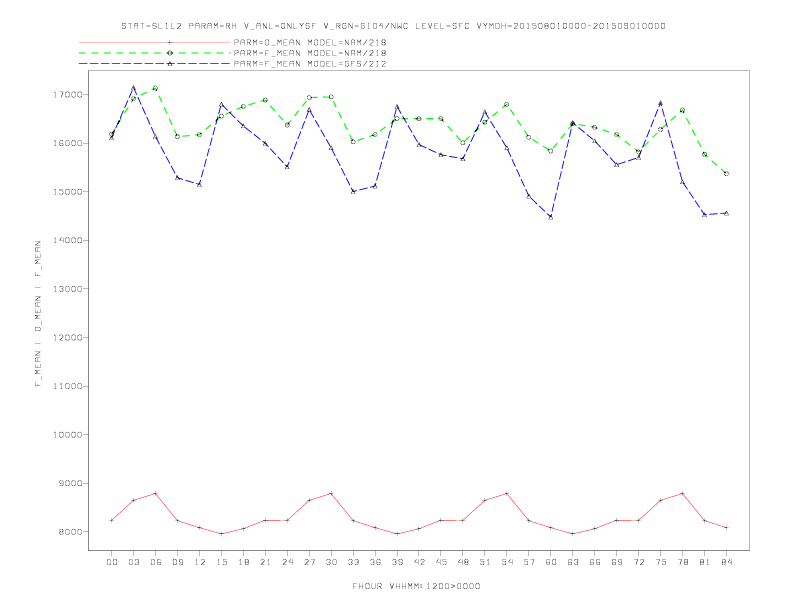Click the x-axis tick label 12
This screenshot has width=792, height=612.
pos(200,562)
